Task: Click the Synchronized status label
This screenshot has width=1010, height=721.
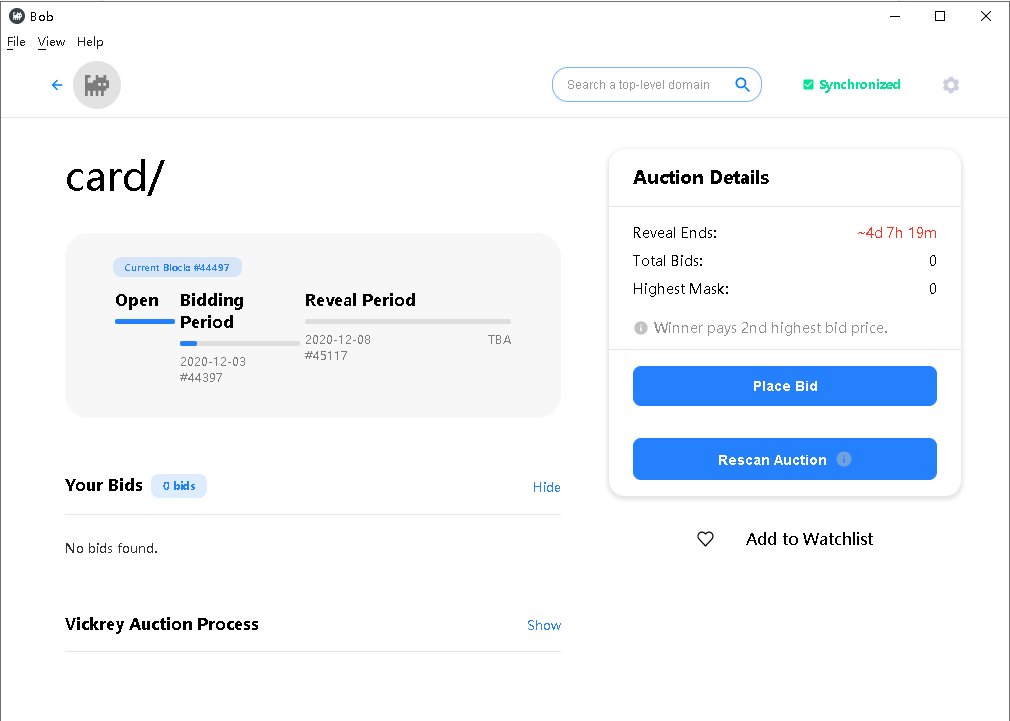Action: (x=859, y=84)
